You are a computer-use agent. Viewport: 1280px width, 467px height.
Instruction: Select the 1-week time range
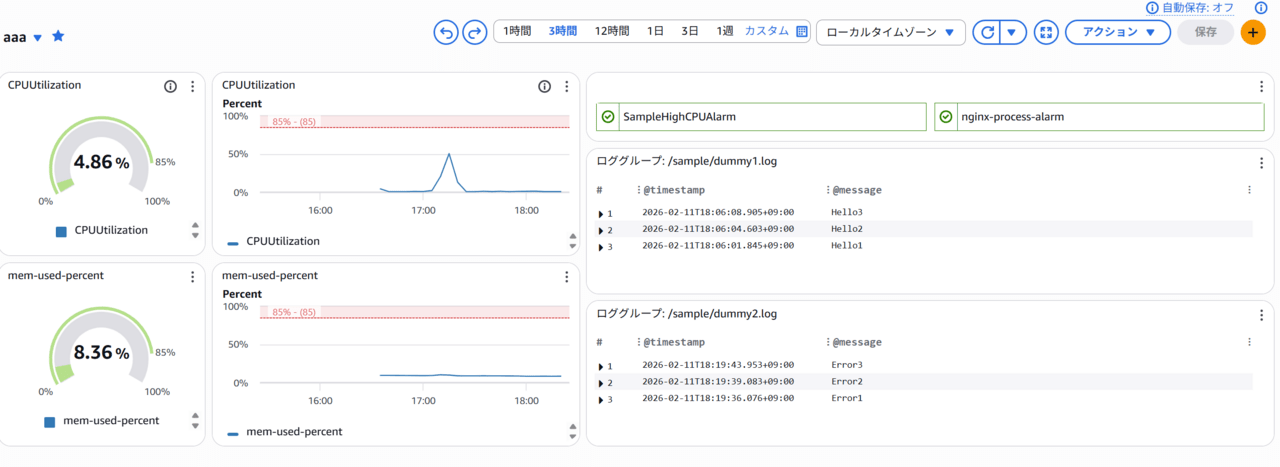click(x=724, y=31)
